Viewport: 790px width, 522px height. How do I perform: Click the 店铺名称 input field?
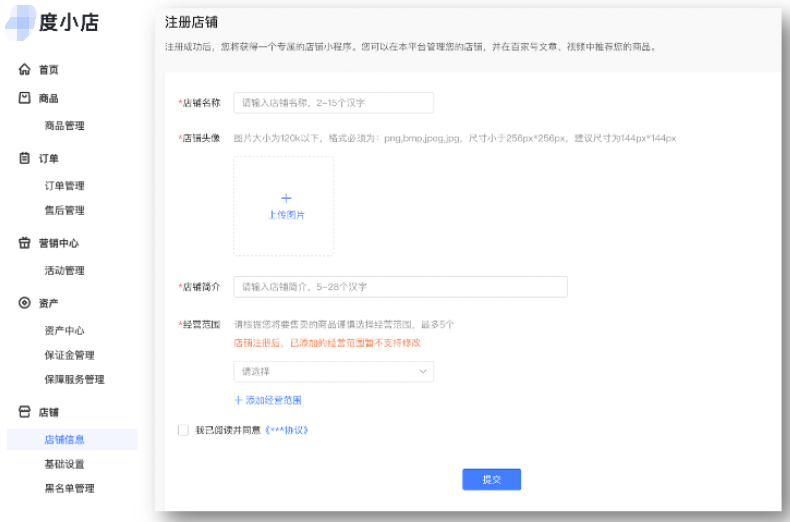coord(333,103)
